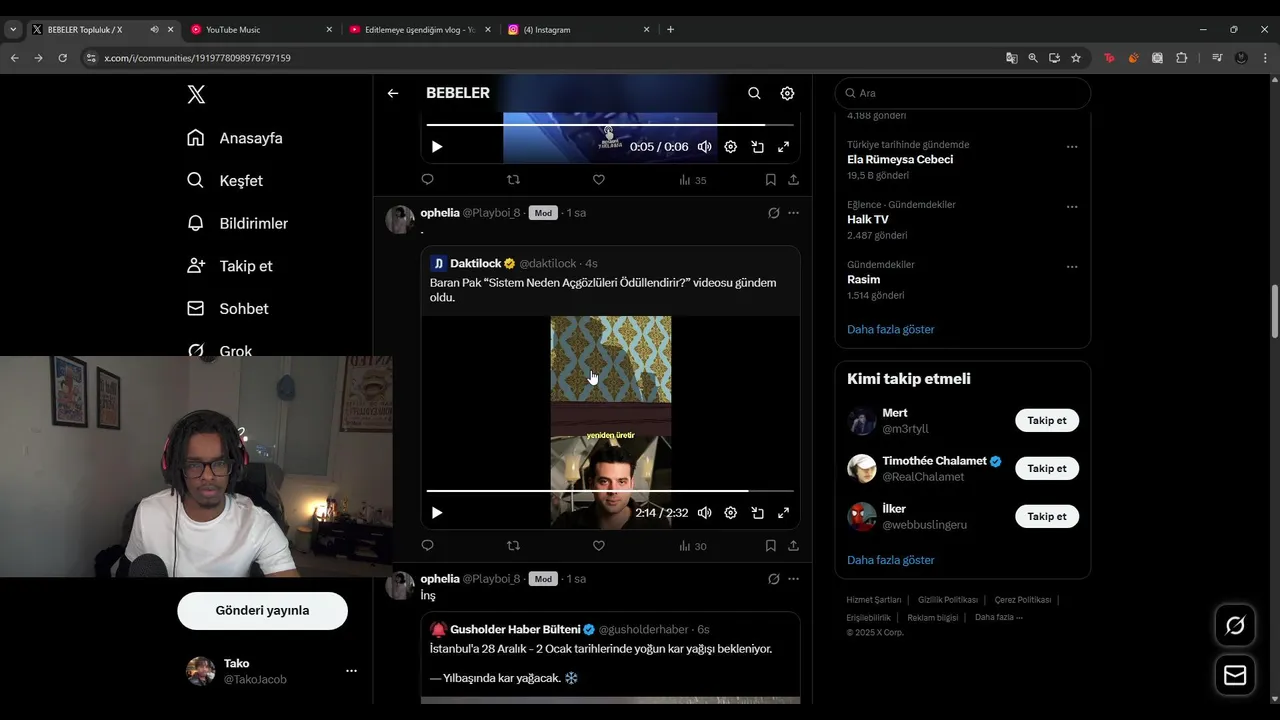The height and width of the screenshot is (720, 1280).
Task: Click the Gönderi yayınla button
Action: [x=262, y=610]
